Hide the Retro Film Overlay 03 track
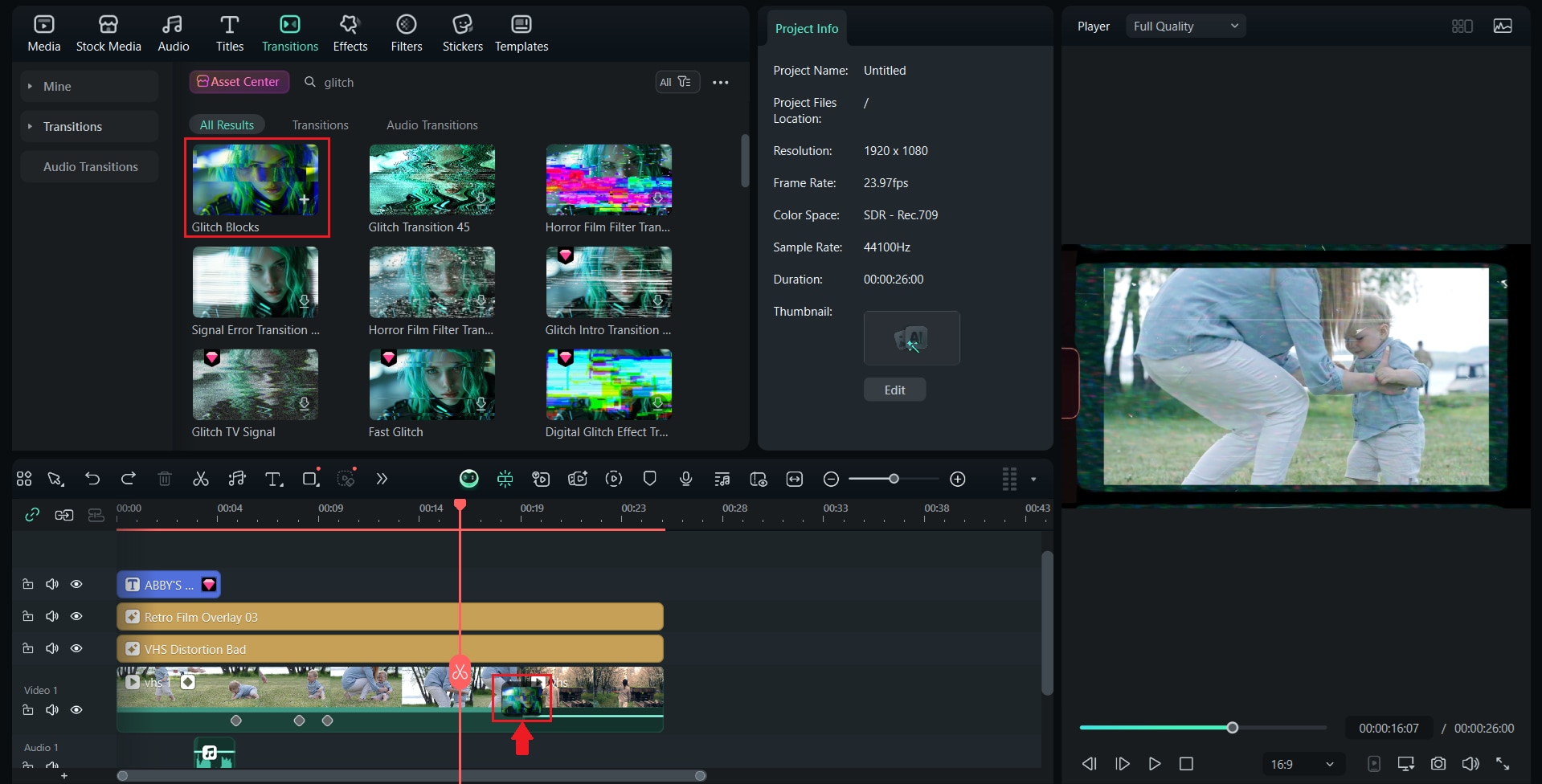The height and width of the screenshot is (784, 1542). (76, 616)
